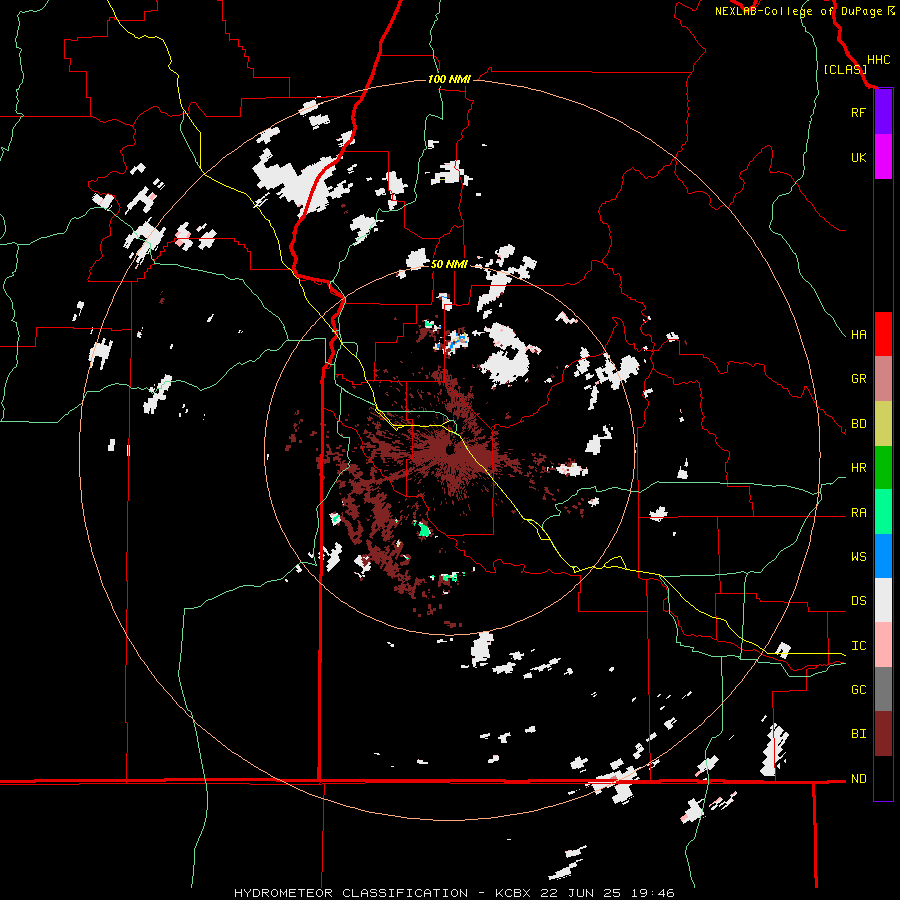The width and height of the screenshot is (900, 900).
Task: Click the RA light green legend block
Action: 883,512
